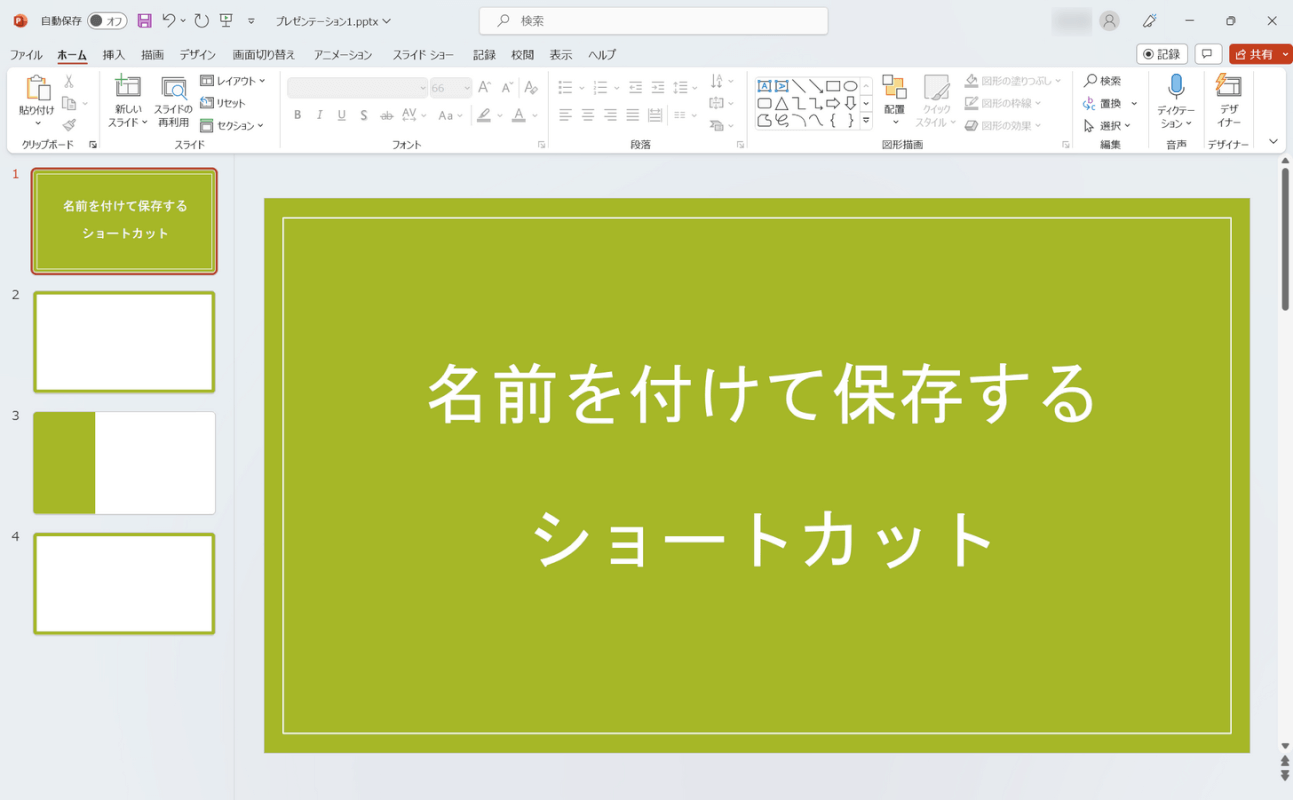Select slide 2 thumbnail

(124, 342)
